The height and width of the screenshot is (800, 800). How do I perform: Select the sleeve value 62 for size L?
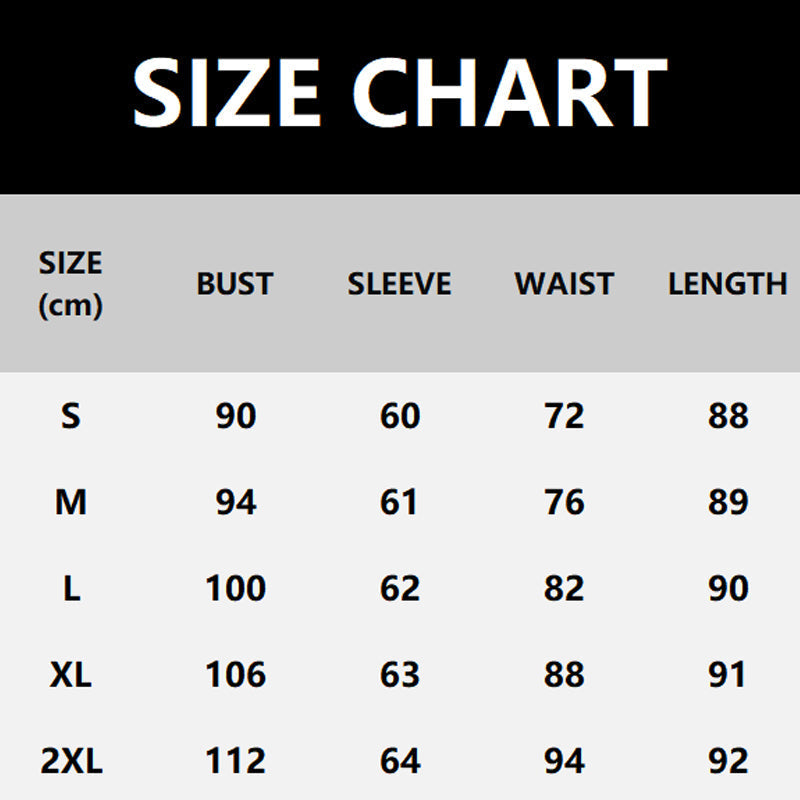400,588
